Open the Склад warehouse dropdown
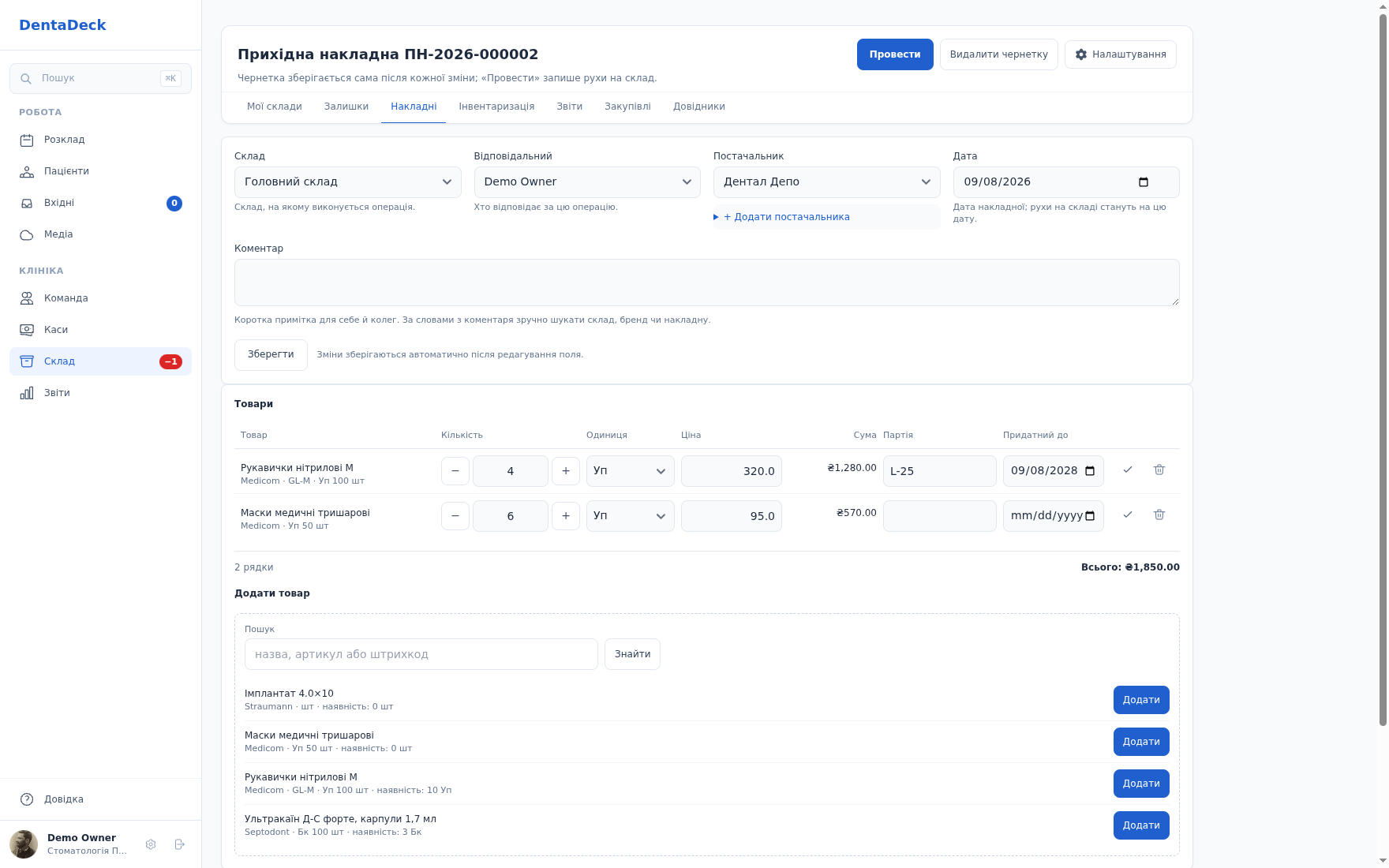 tap(348, 182)
